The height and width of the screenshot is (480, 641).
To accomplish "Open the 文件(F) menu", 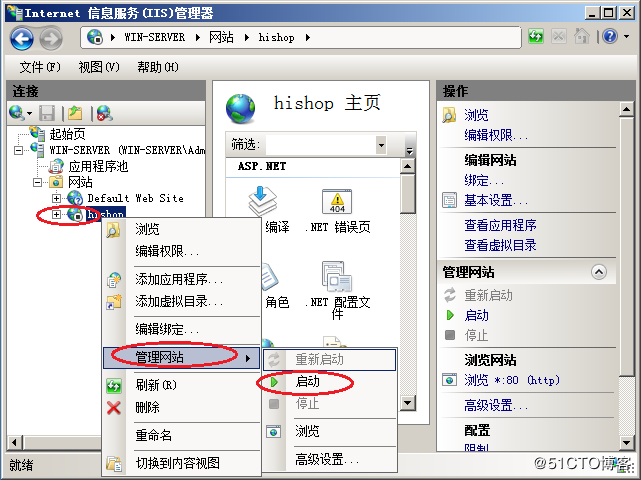I will (x=40, y=67).
